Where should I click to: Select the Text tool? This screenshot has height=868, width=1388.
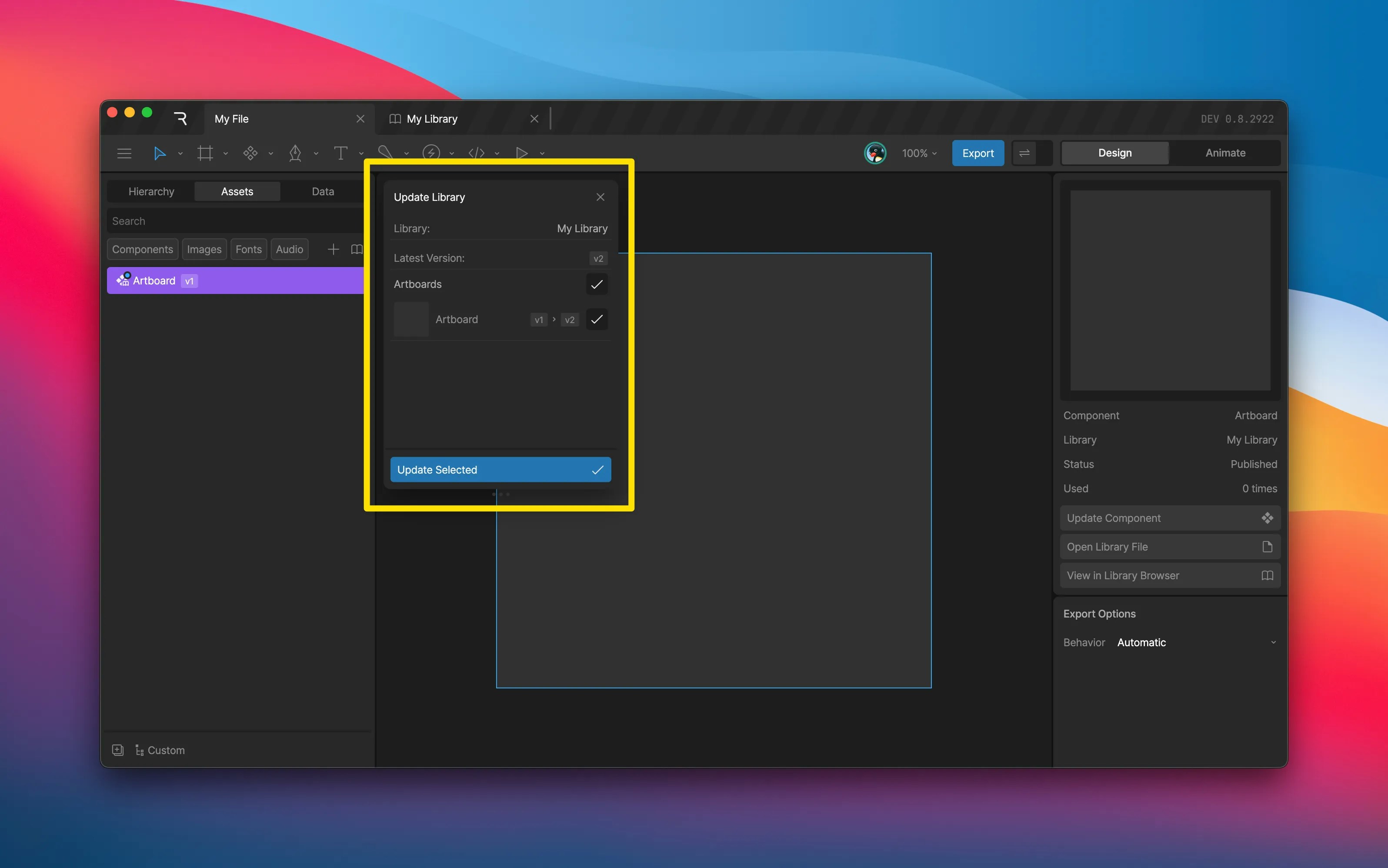coord(340,153)
